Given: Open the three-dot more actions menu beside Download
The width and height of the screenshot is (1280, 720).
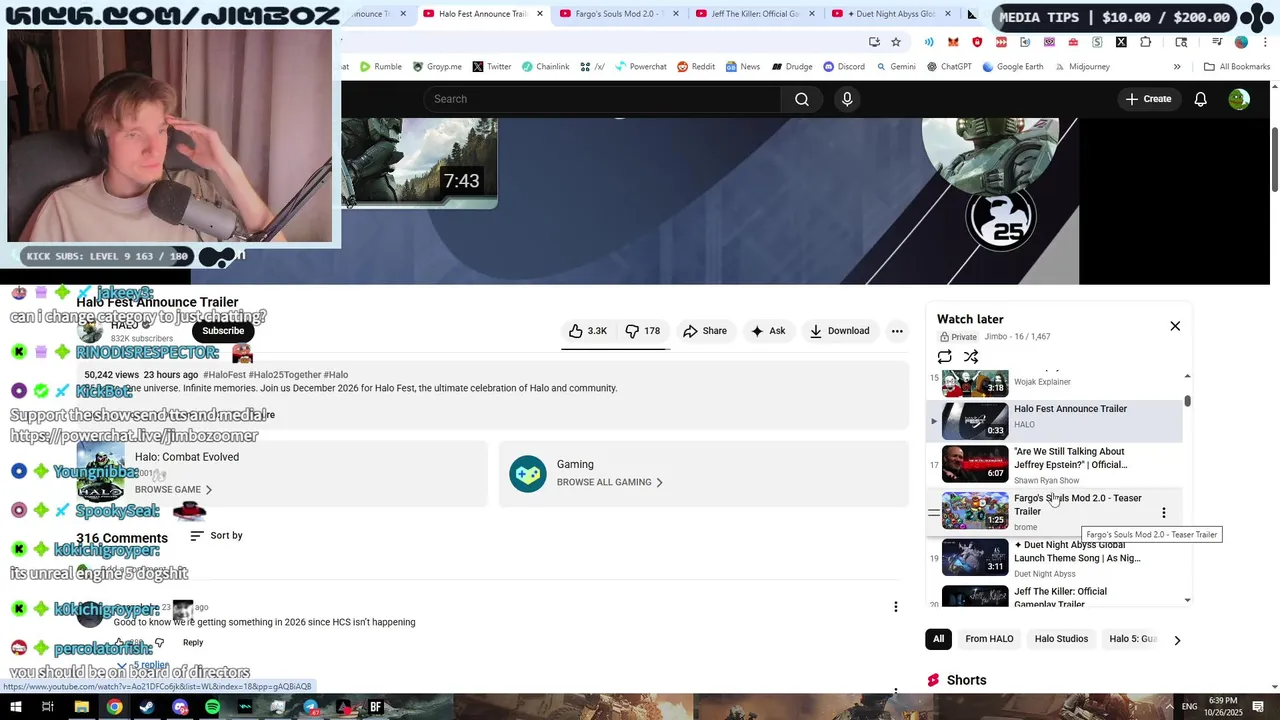Looking at the screenshot, I should [897, 331].
